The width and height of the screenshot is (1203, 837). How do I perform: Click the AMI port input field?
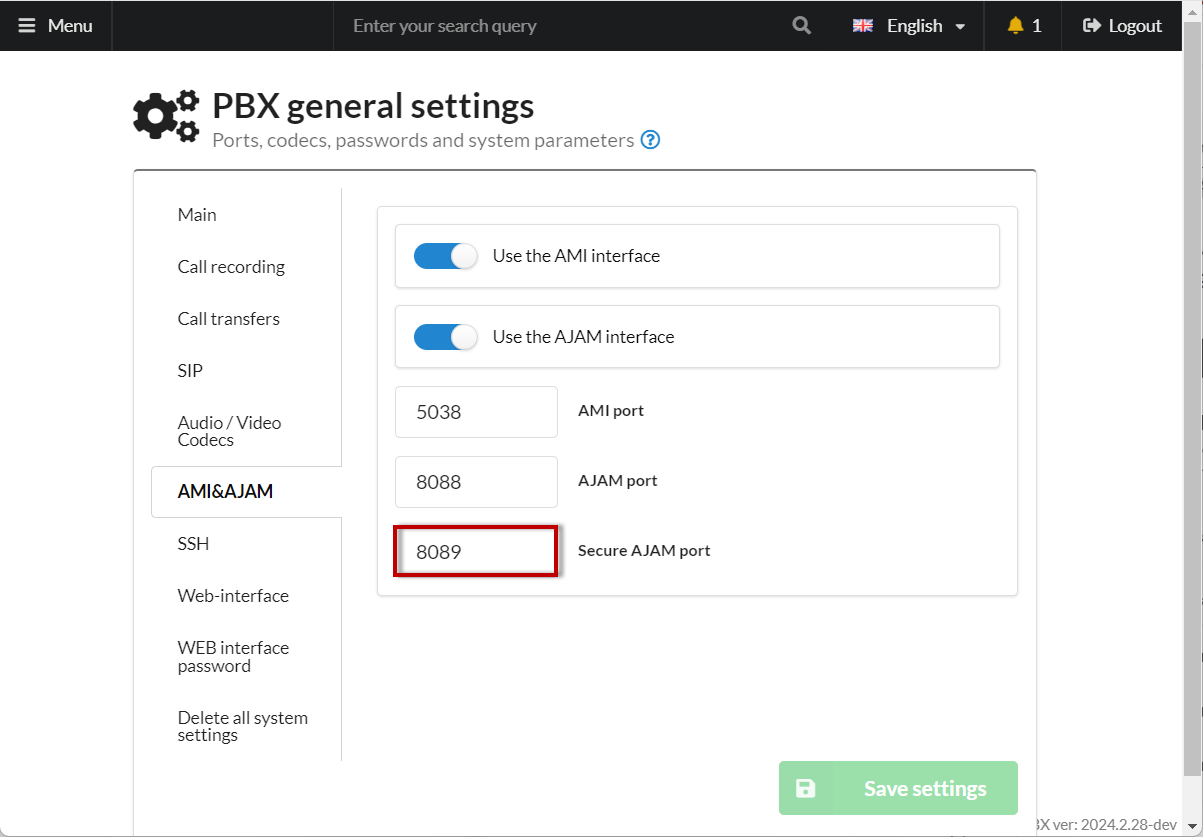coord(476,412)
